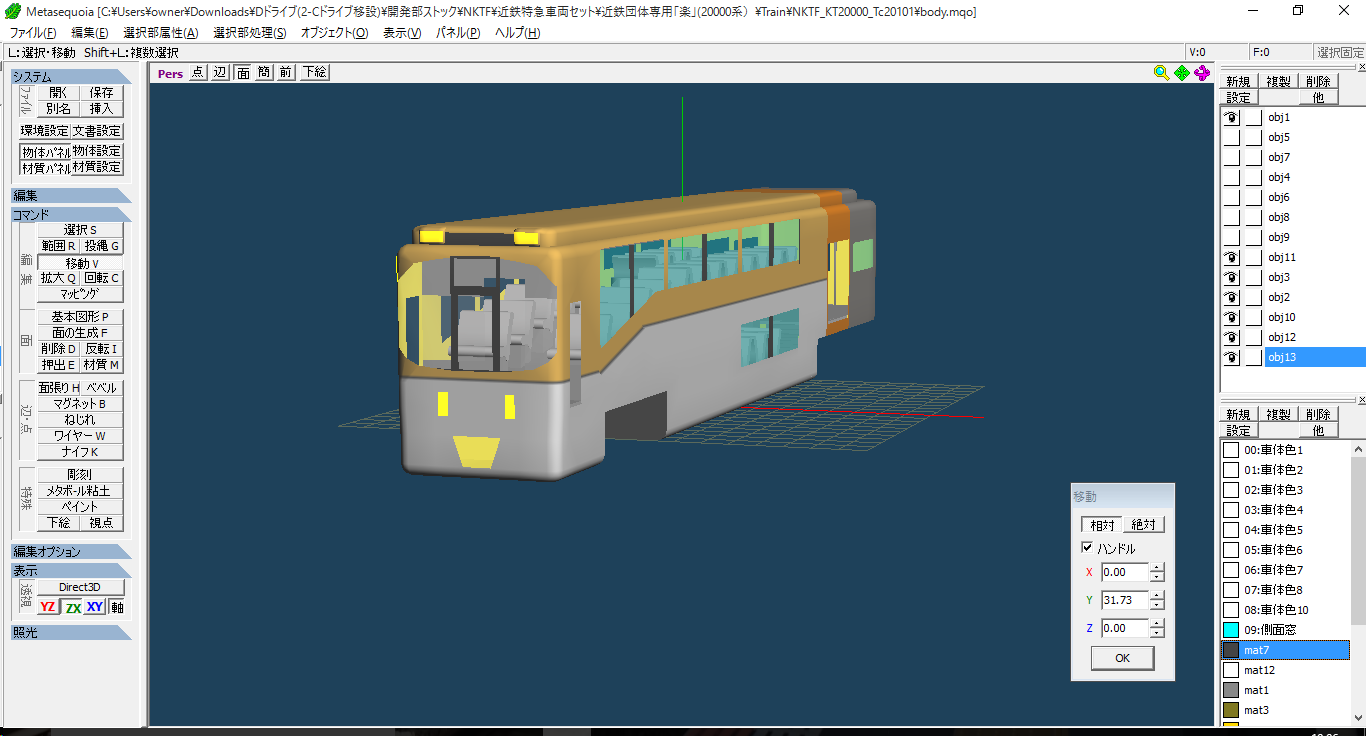This screenshot has width=1366, height=736.
Task: Toggle the lock box for obj2
Action: pos(1254,297)
